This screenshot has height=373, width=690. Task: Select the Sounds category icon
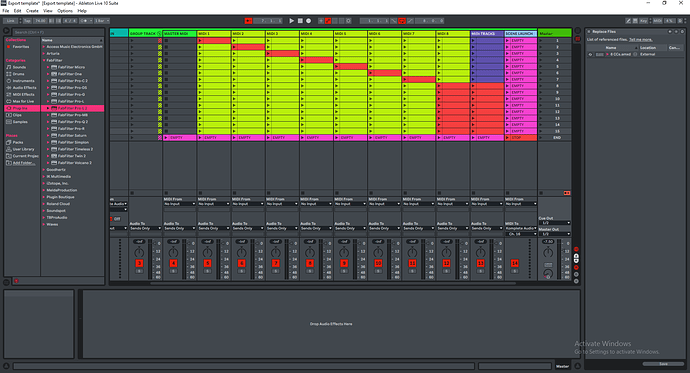click(8, 67)
